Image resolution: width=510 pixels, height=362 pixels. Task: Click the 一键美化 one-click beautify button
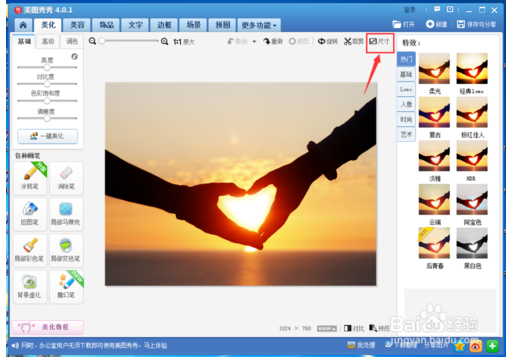click(x=48, y=136)
